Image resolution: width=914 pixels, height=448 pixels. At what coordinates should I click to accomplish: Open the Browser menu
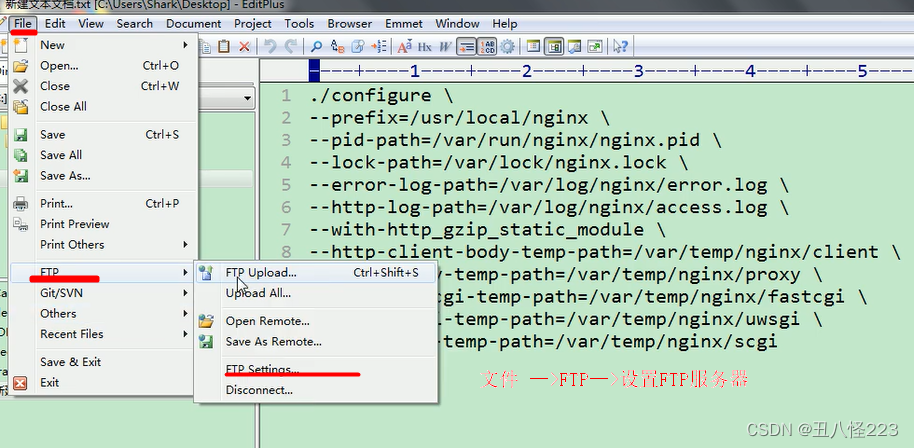(349, 24)
